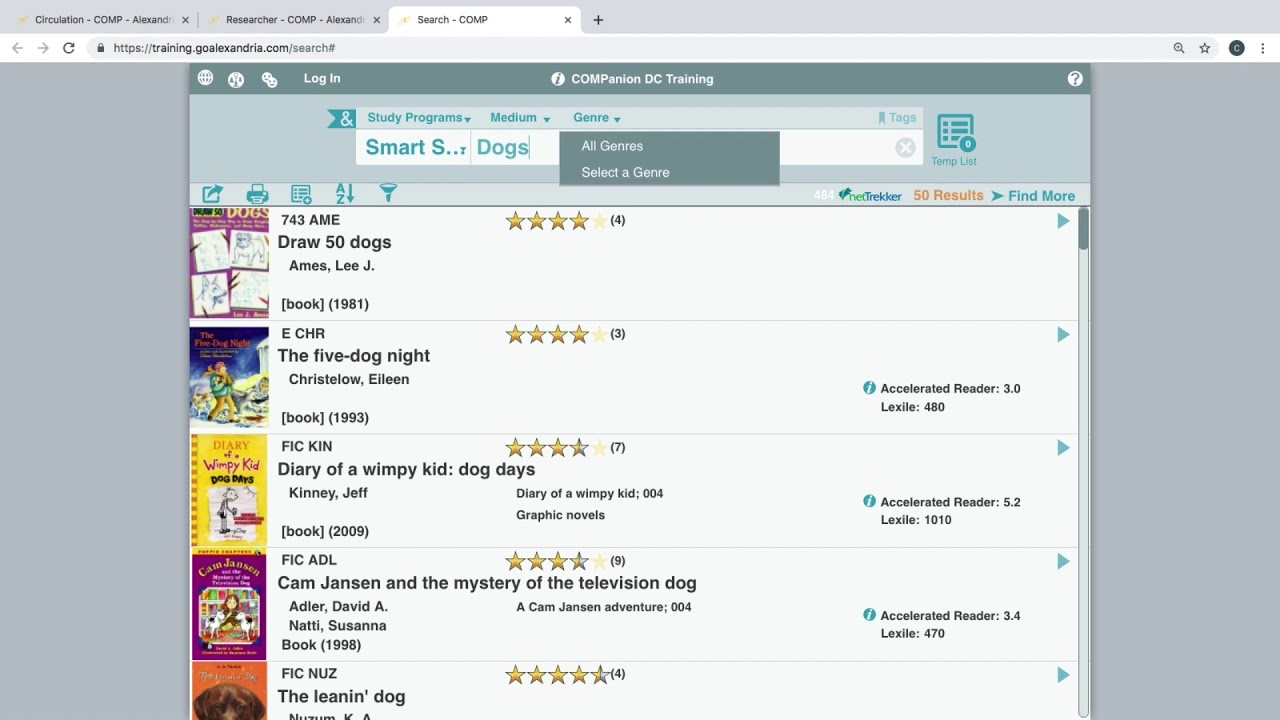Bookmark this page with the star icon
The image size is (1280, 720).
point(1205,48)
